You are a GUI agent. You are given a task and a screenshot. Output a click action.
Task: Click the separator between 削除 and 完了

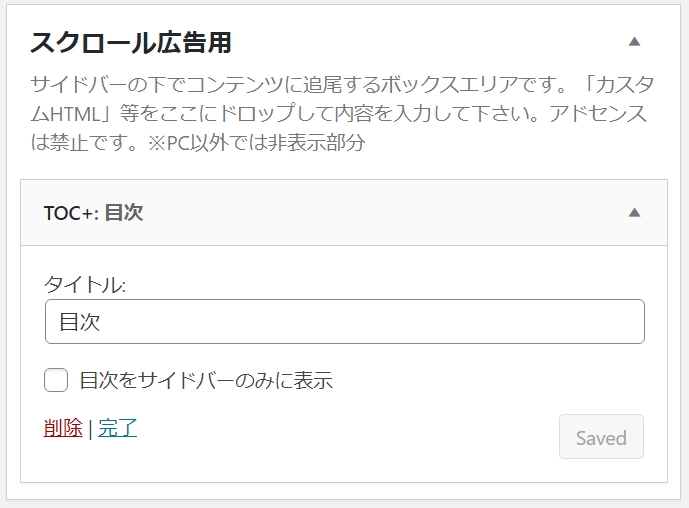pyautogui.click(x=90, y=429)
